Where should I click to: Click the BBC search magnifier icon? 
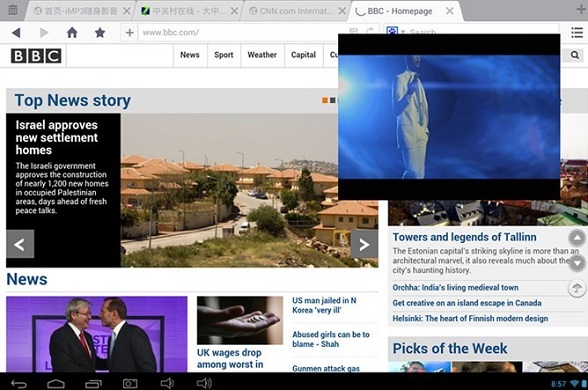tap(574, 55)
